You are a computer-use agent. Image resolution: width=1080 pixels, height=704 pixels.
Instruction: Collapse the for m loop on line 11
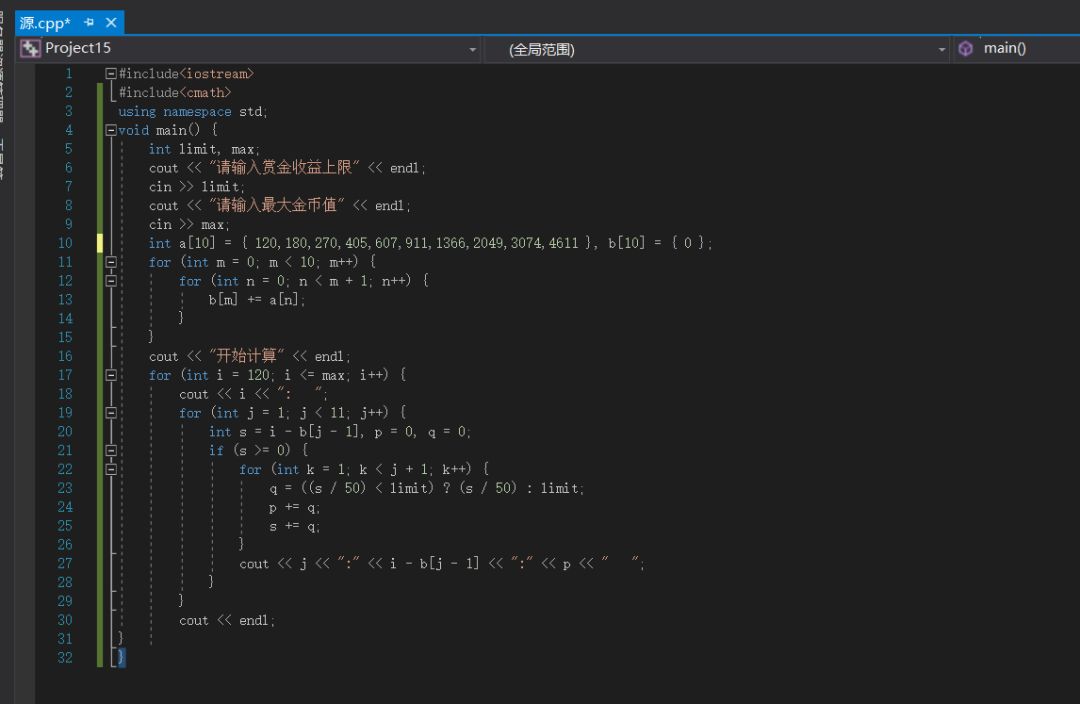111,262
